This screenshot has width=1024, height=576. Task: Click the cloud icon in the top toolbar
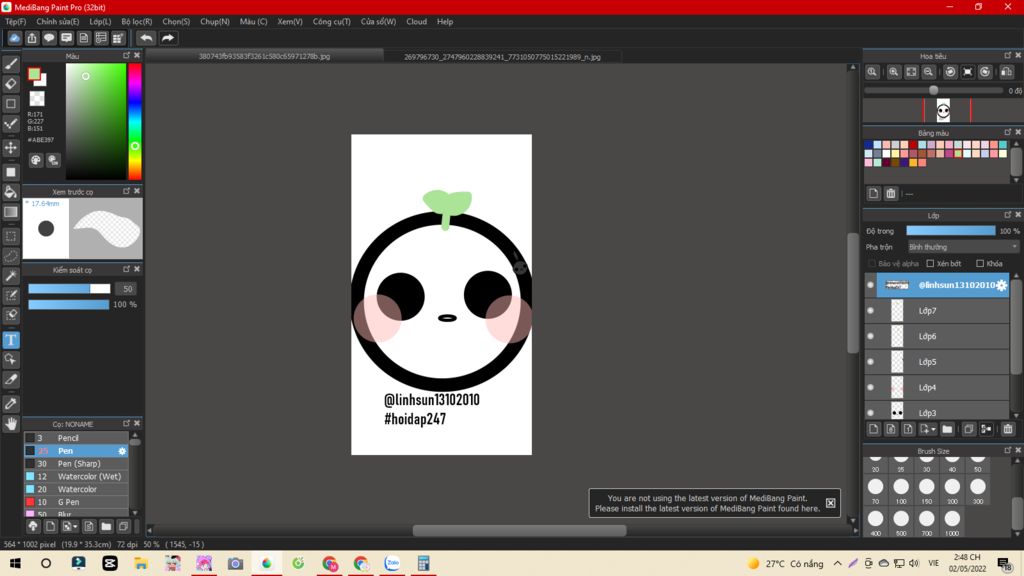pos(14,38)
